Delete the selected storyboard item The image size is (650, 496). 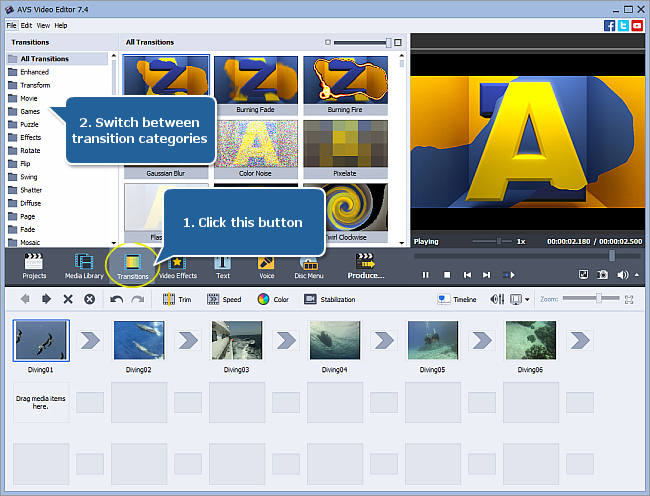[x=68, y=299]
